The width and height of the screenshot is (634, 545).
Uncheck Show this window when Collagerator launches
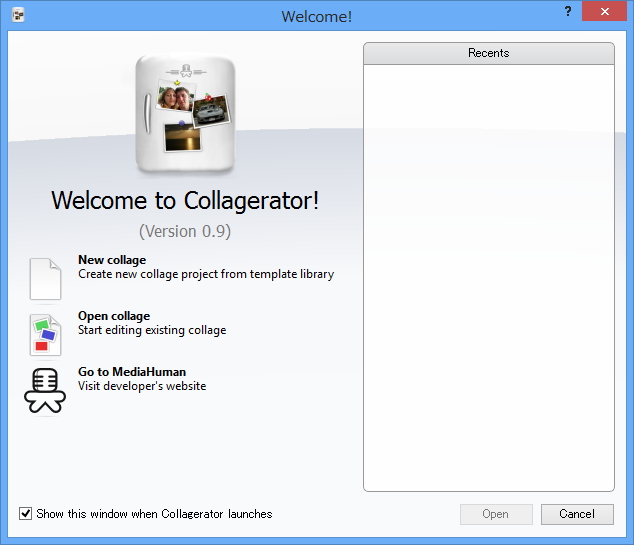(25, 513)
